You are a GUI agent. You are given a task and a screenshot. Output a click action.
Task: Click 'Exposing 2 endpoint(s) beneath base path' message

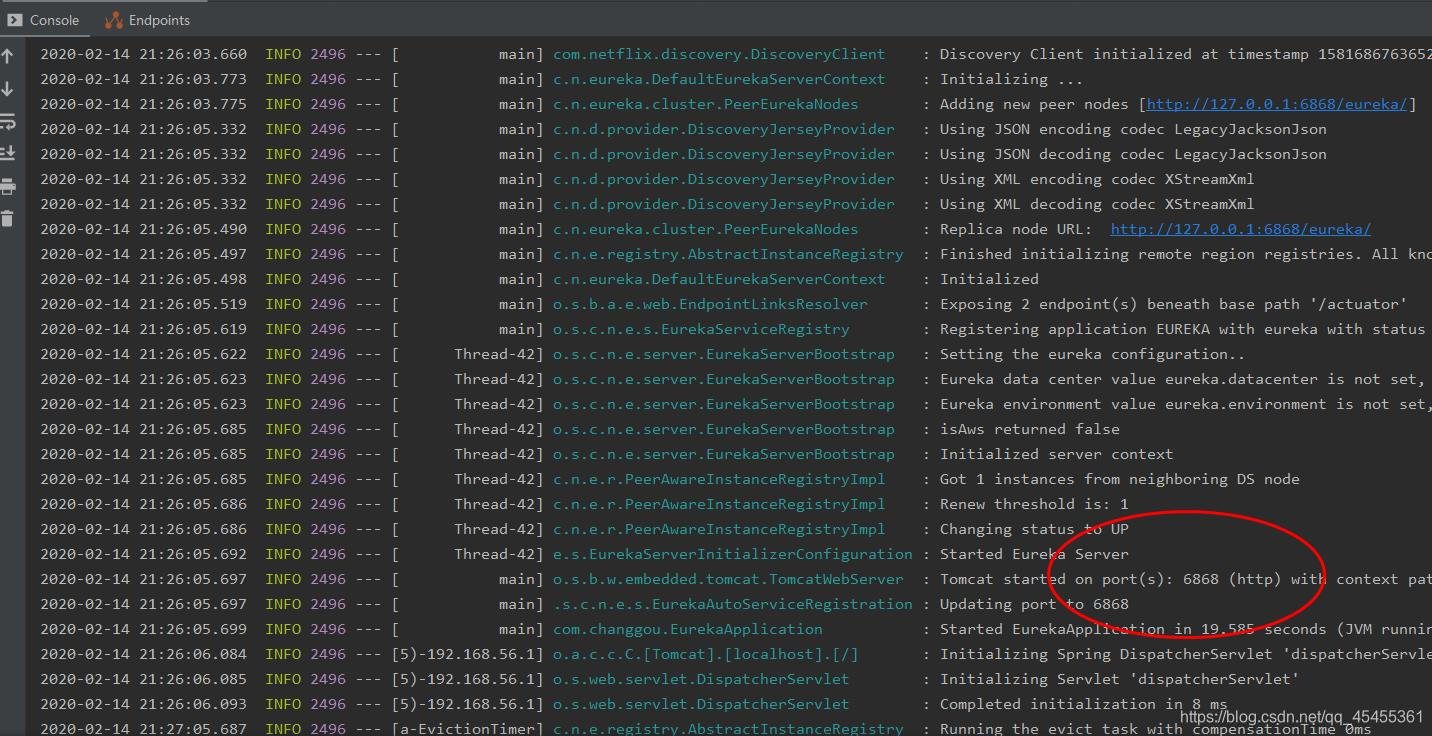1173,304
